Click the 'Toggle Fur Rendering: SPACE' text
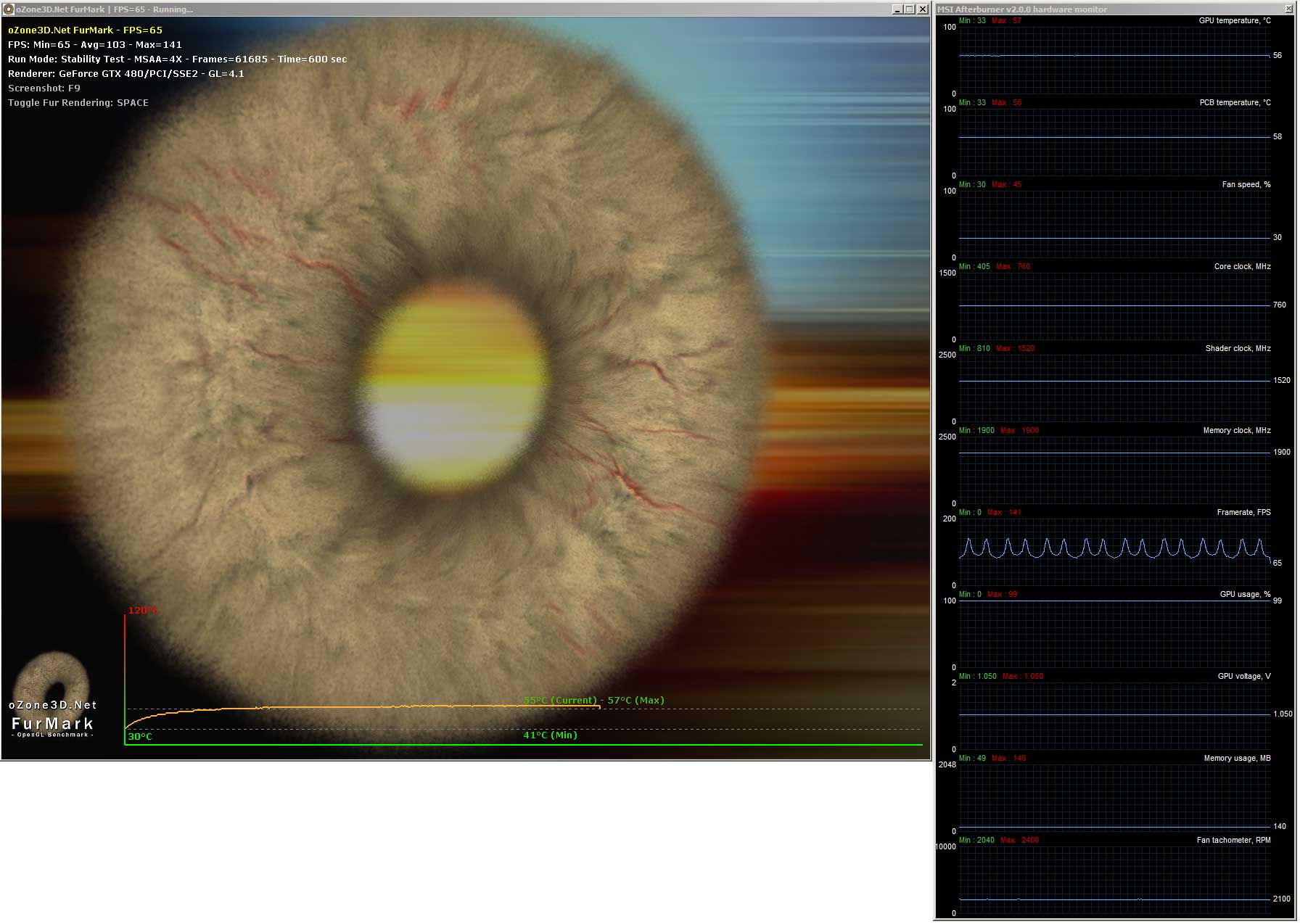This screenshot has height=924, width=1300. [78, 103]
